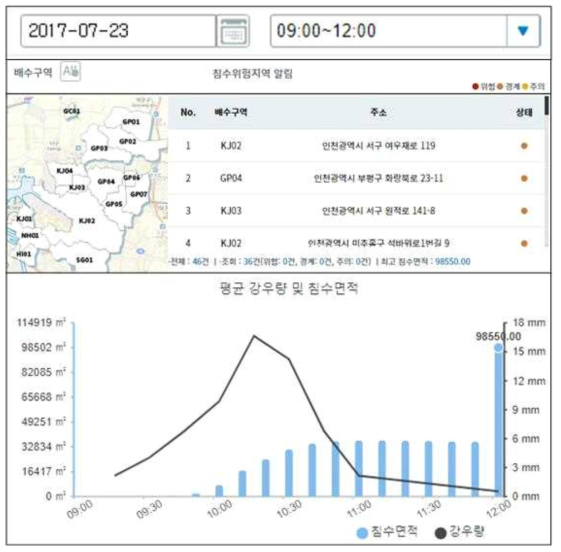Select row 1 KJ02 drainage cell
This screenshot has width=561, height=552.
[231, 146]
